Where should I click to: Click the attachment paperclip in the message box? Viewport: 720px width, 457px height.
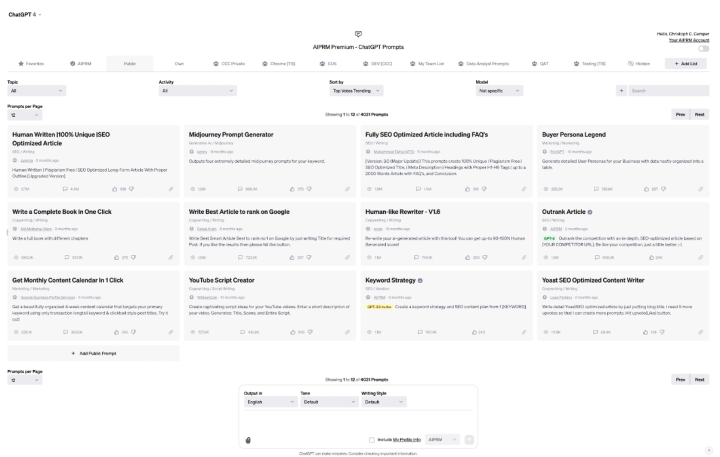click(x=248, y=439)
